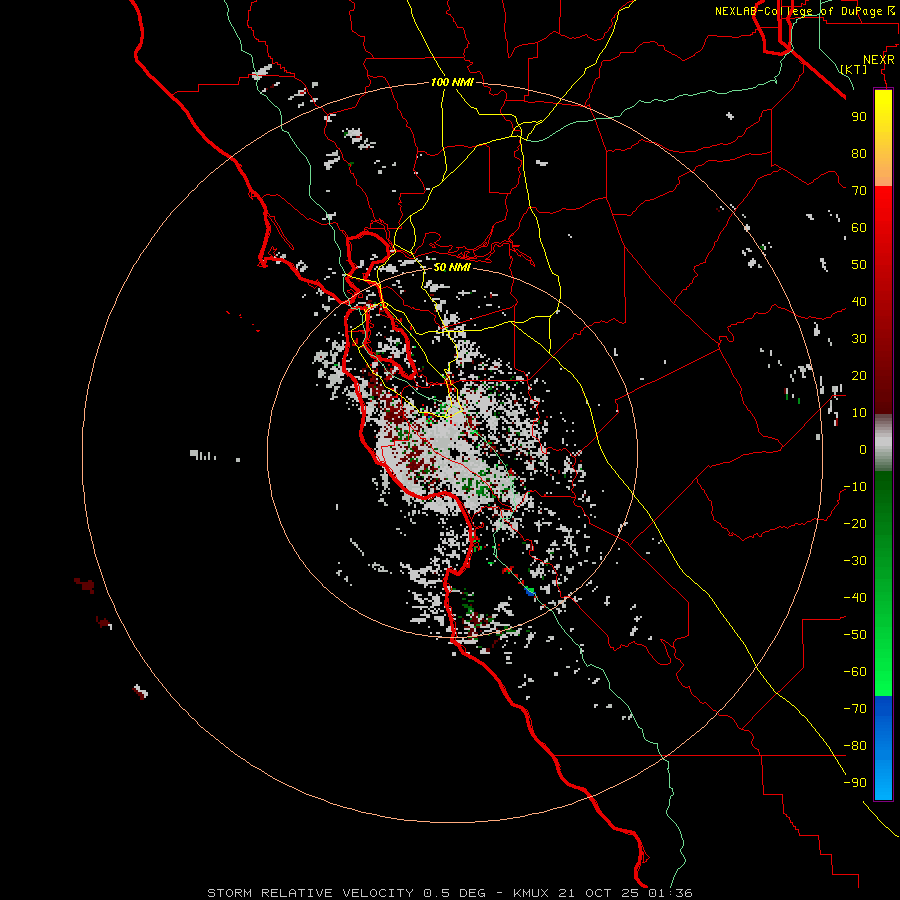Click the blue velocity pixel cluster on the map

point(529,591)
